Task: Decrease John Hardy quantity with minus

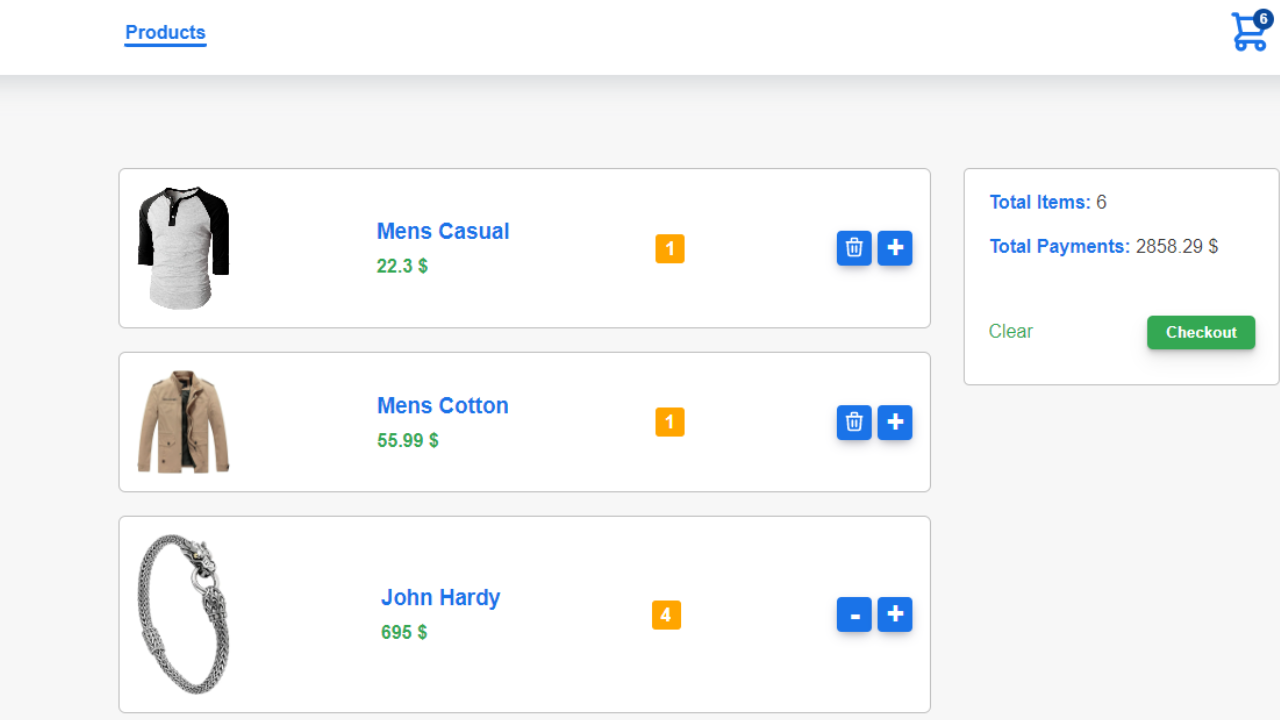Action: tap(854, 615)
